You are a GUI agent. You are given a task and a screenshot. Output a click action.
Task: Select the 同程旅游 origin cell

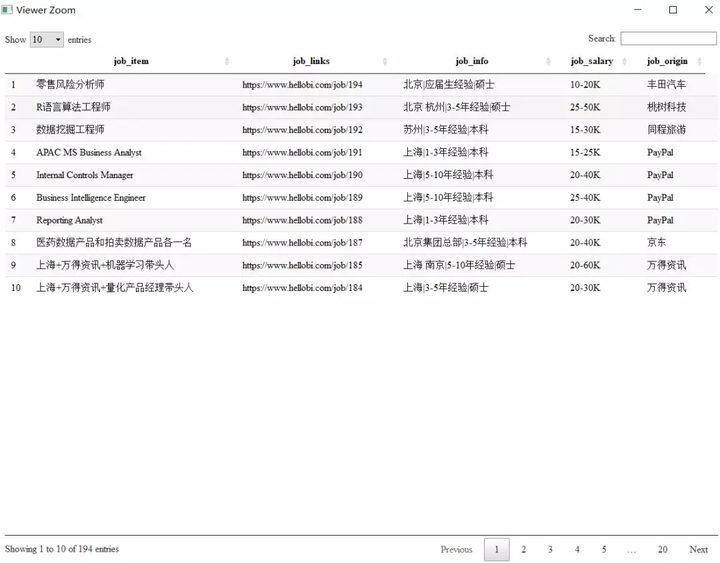click(x=666, y=129)
